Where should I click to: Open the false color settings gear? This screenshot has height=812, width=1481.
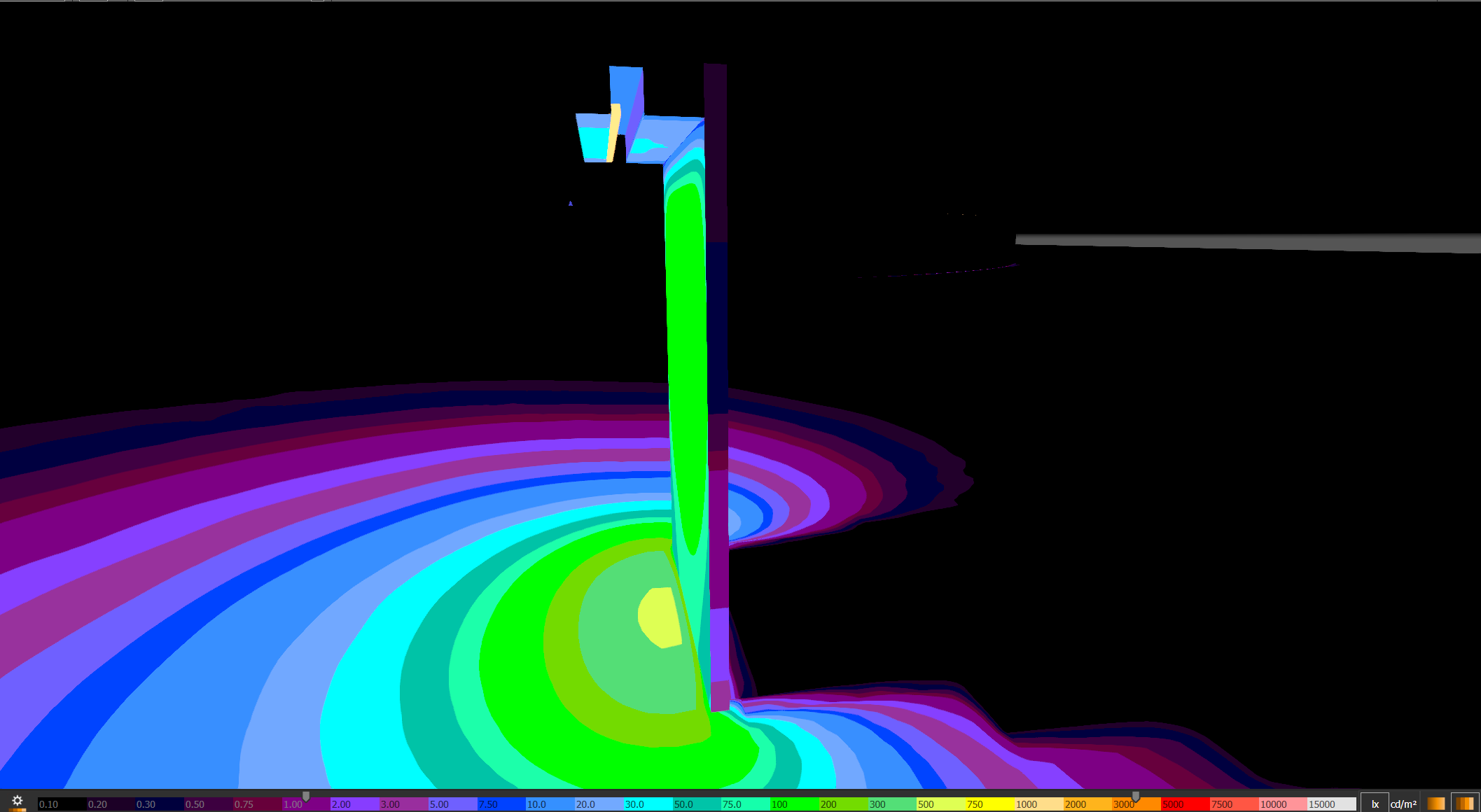[x=17, y=801]
